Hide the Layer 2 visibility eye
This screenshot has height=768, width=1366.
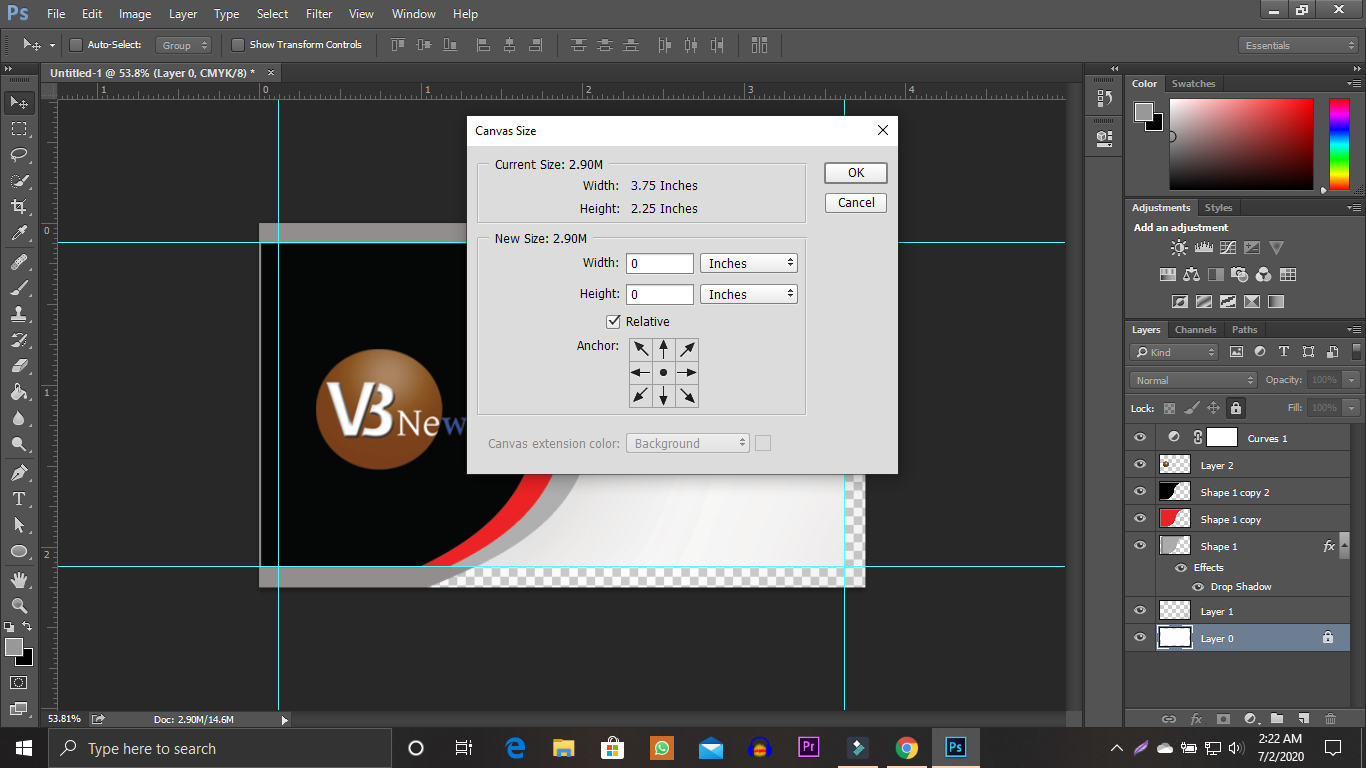(1140, 465)
